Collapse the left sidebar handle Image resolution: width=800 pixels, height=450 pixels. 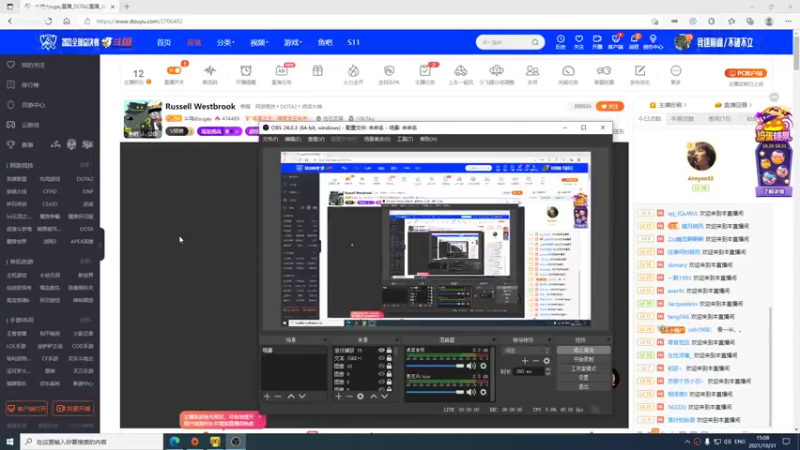(101, 244)
